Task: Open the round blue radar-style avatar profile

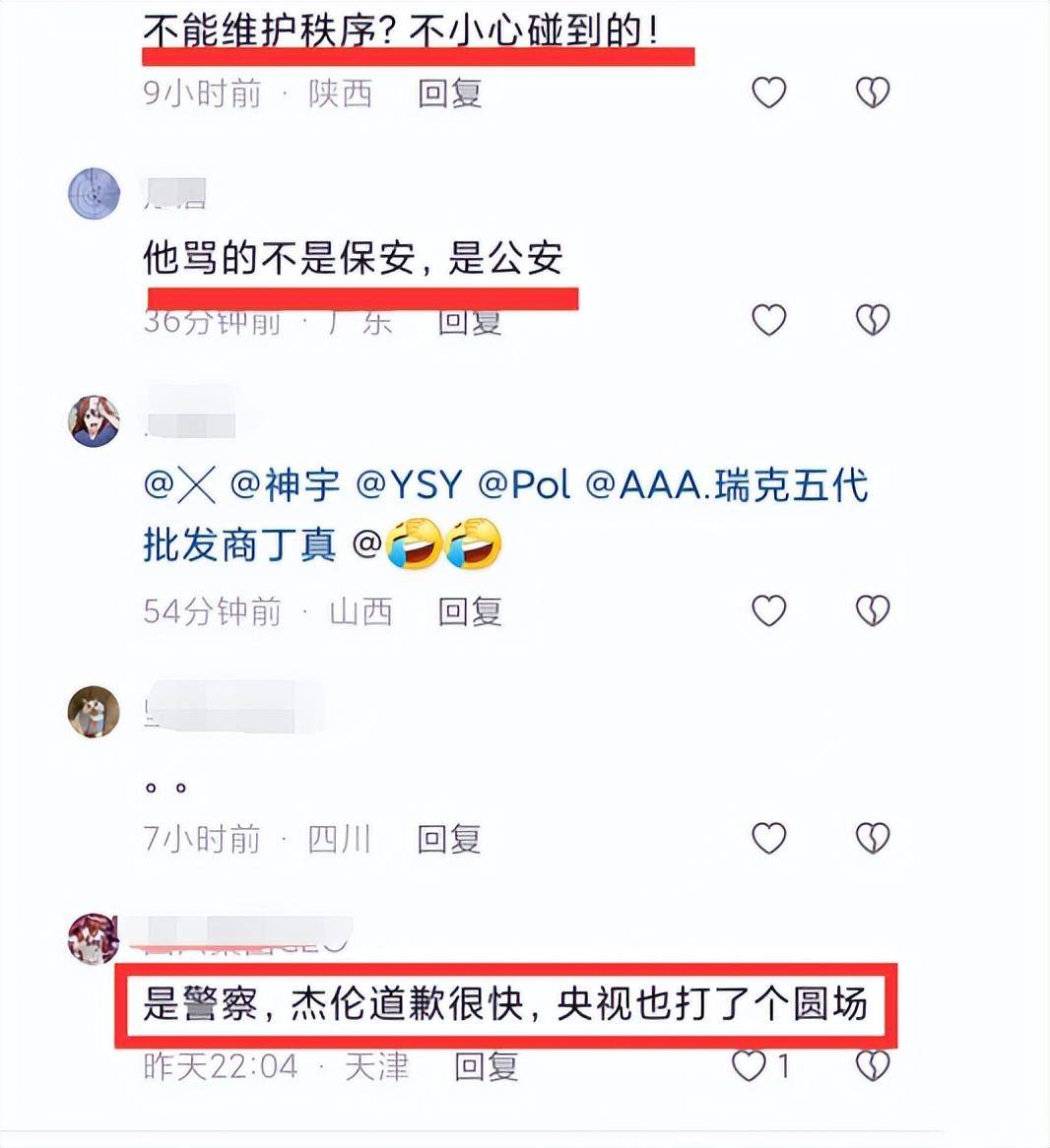Action: [94, 194]
